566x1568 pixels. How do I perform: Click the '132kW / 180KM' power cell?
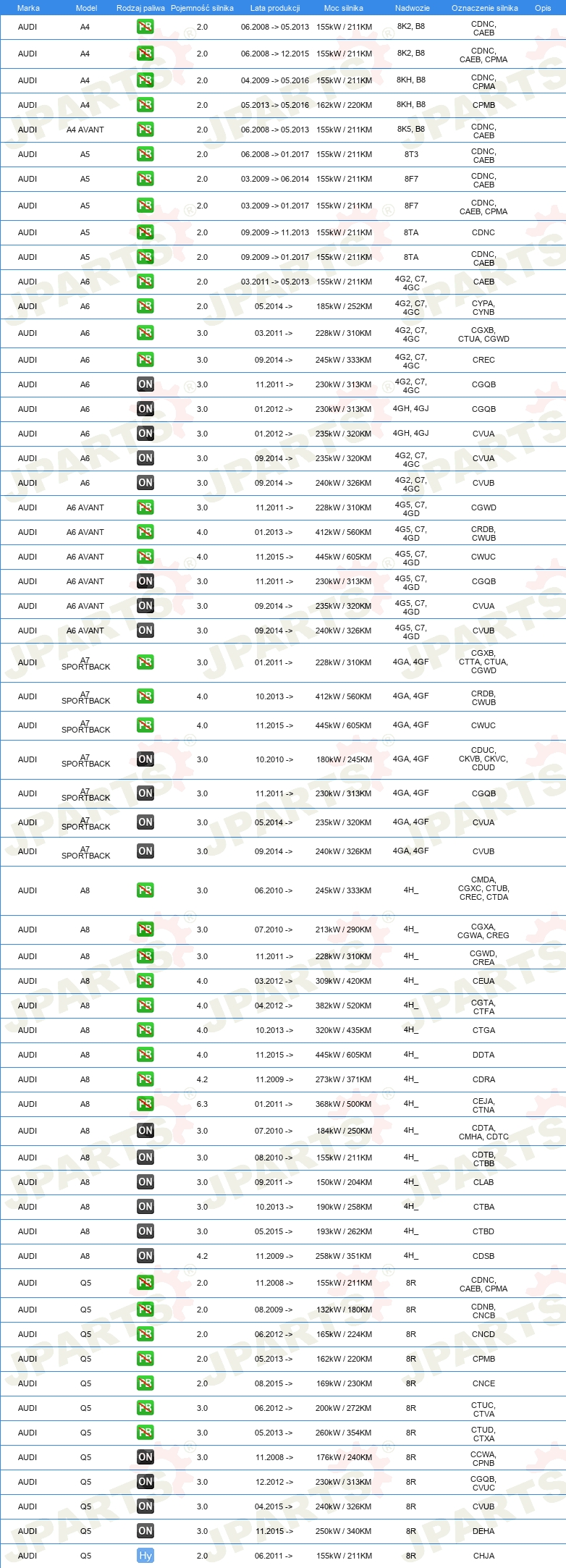(x=344, y=1310)
